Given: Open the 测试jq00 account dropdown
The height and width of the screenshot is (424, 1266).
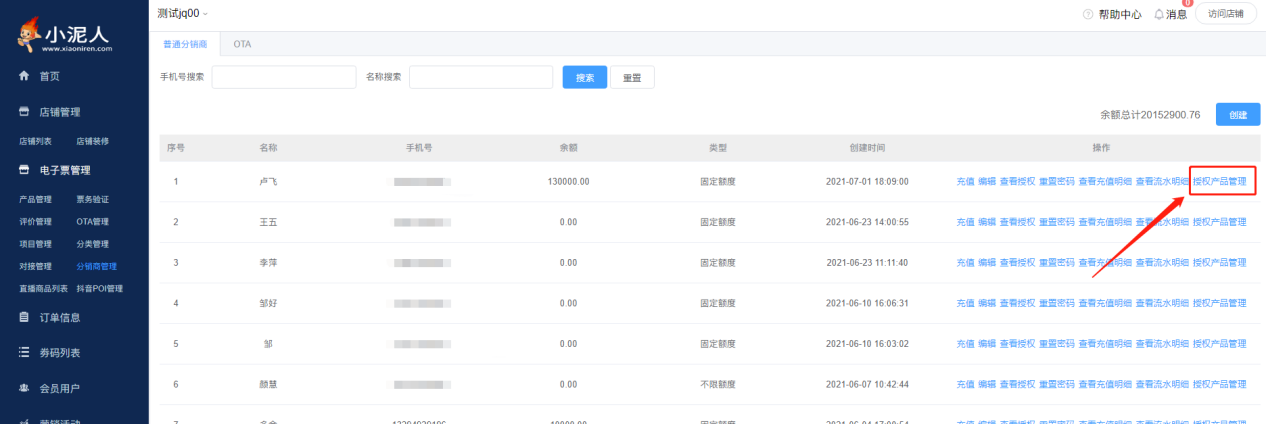Looking at the screenshot, I should pyautogui.click(x=184, y=13).
